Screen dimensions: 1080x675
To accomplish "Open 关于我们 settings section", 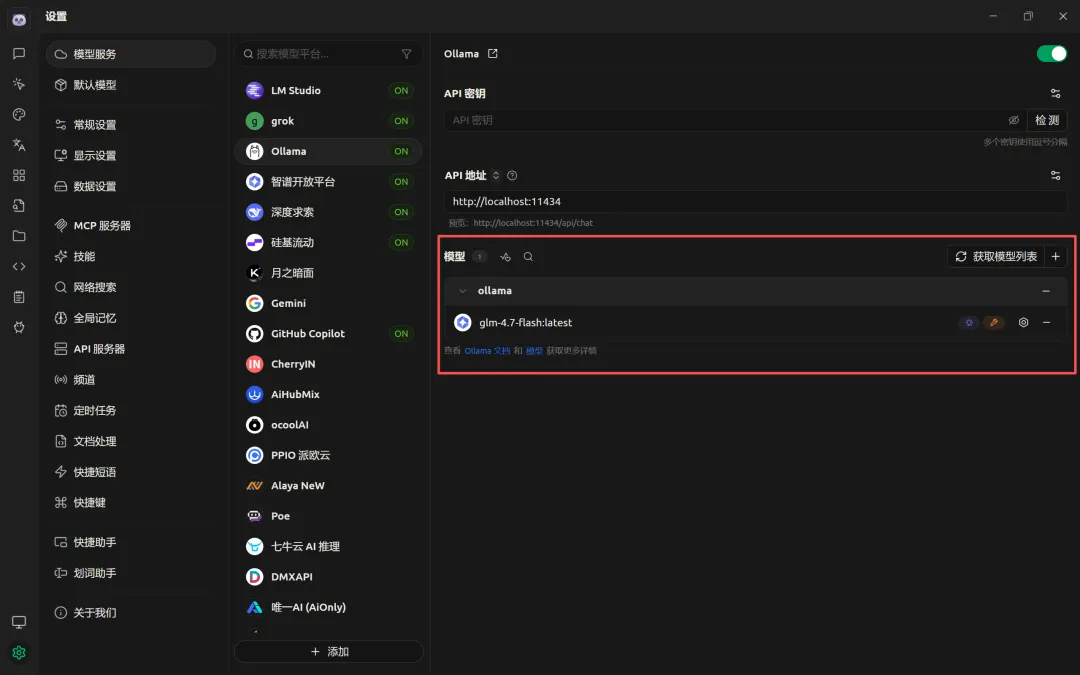I will coord(131,612).
